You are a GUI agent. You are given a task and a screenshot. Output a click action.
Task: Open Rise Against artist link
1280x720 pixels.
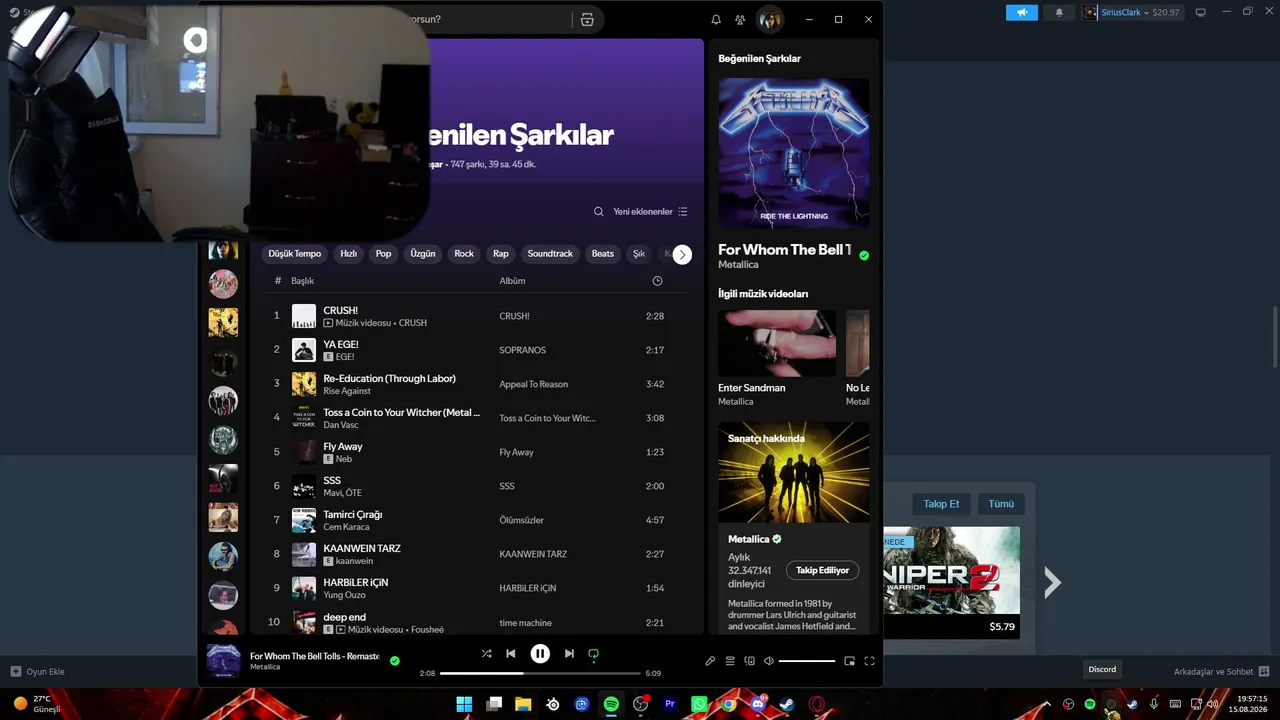point(347,391)
